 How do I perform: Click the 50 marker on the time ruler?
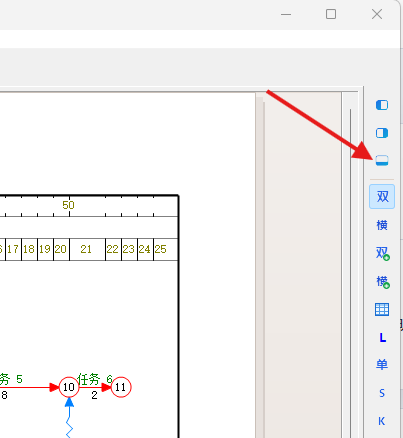pyautogui.click(x=68, y=205)
